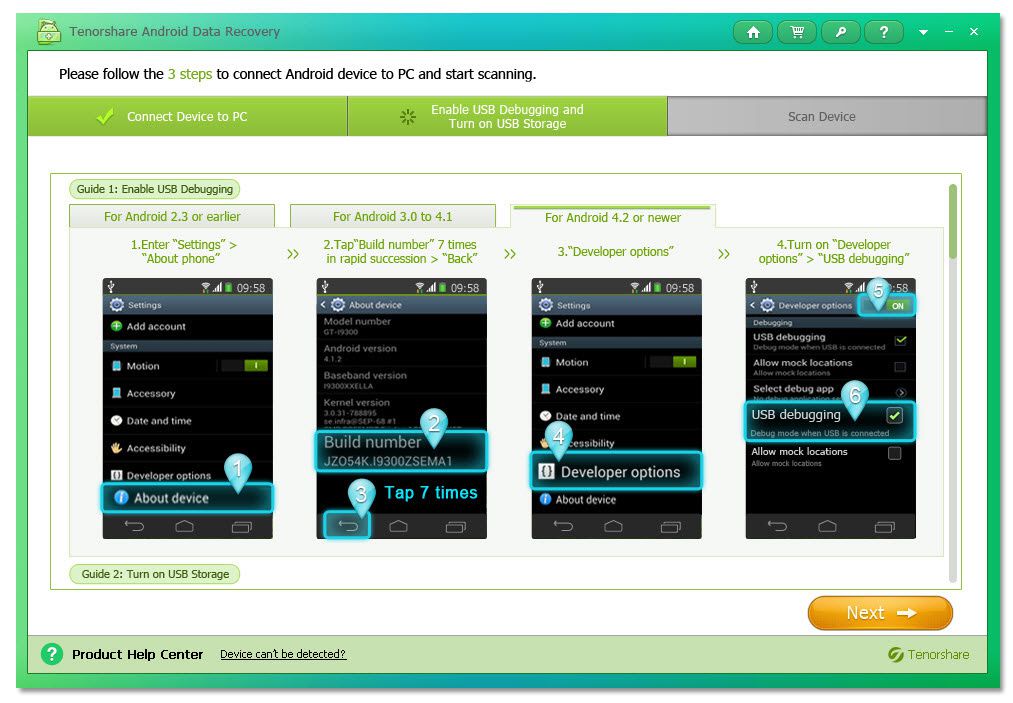Image resolution: width=1013 pixels, height=703 pixels.
Task: Expand Guide 2: Turn on USB Storage
Action: click(154, 574)
